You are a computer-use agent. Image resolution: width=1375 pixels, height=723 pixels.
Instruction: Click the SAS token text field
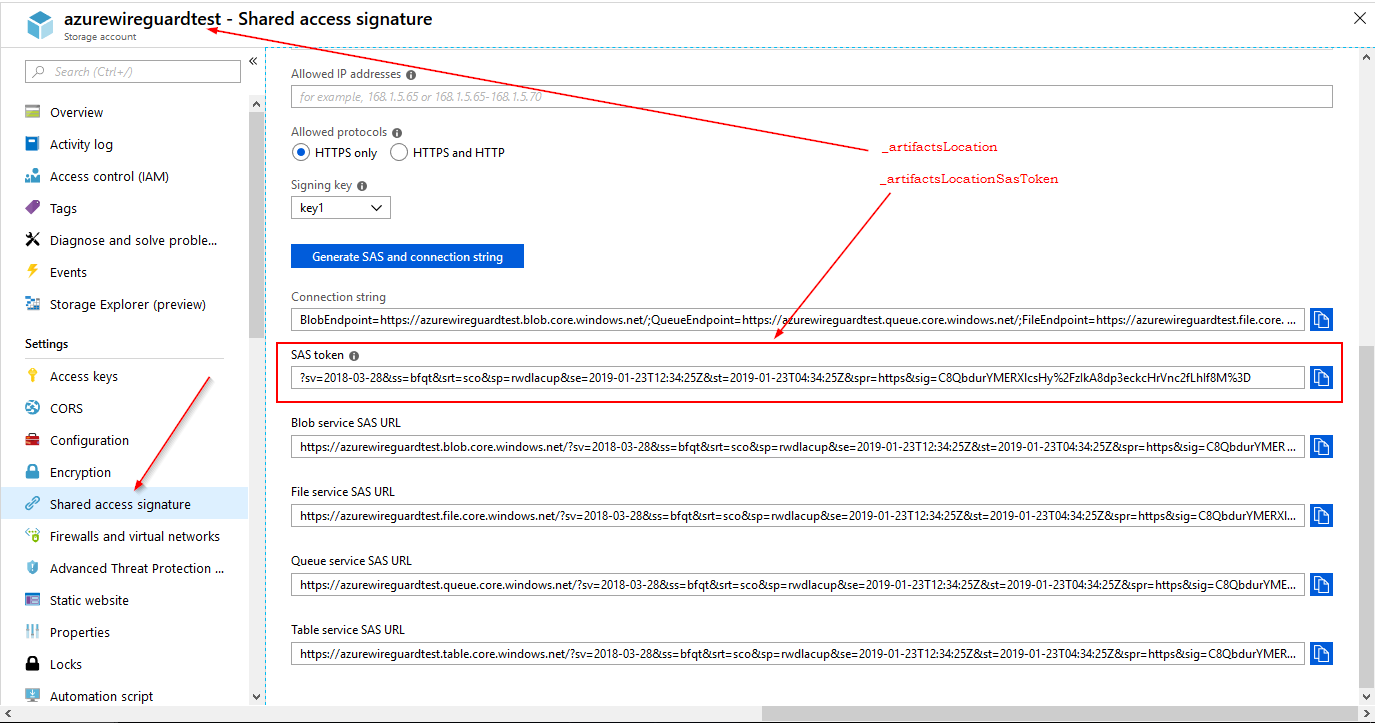point(798,377)
